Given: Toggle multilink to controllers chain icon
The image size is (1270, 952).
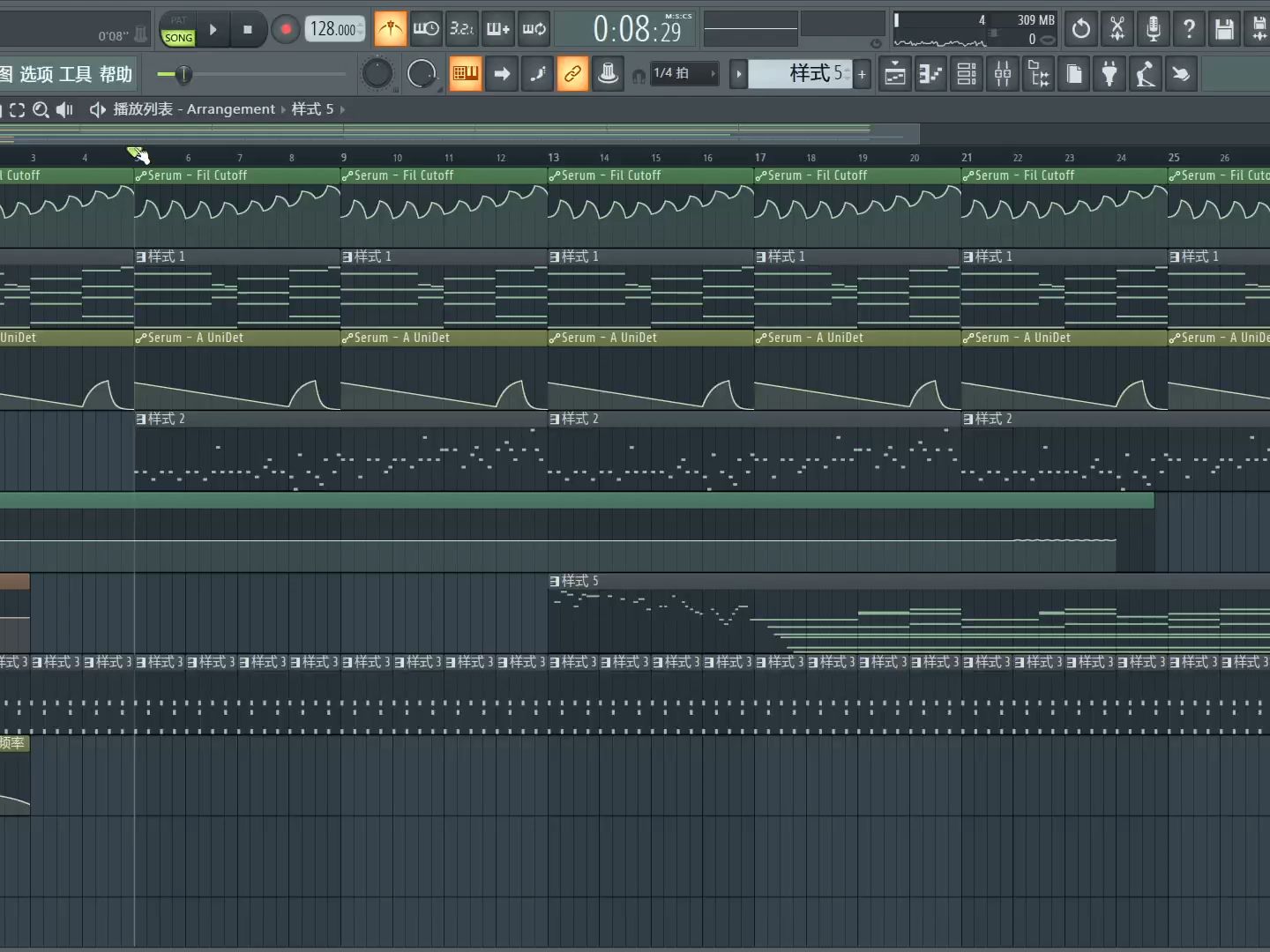Looking at the screenshot, I should (572, 74).
